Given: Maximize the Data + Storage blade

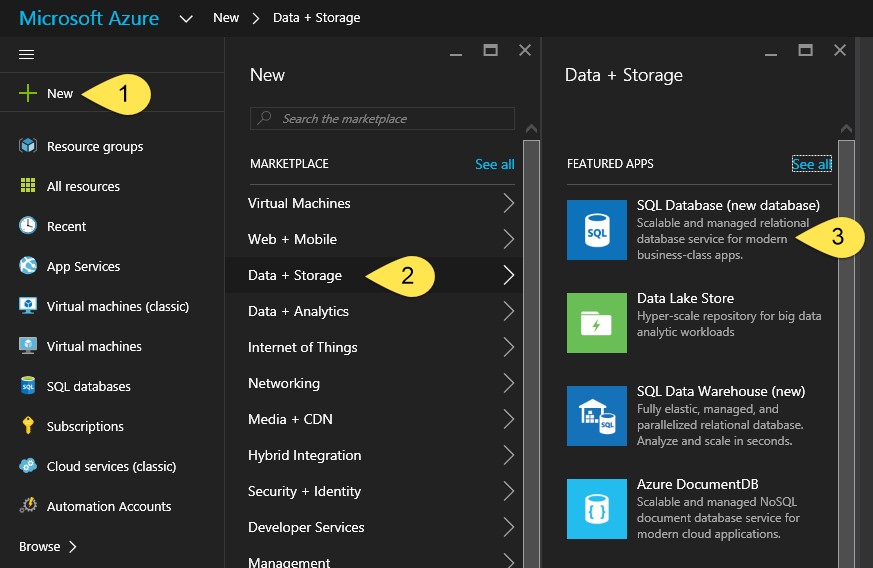Looking at the screenshot, I should coord(806,50).
